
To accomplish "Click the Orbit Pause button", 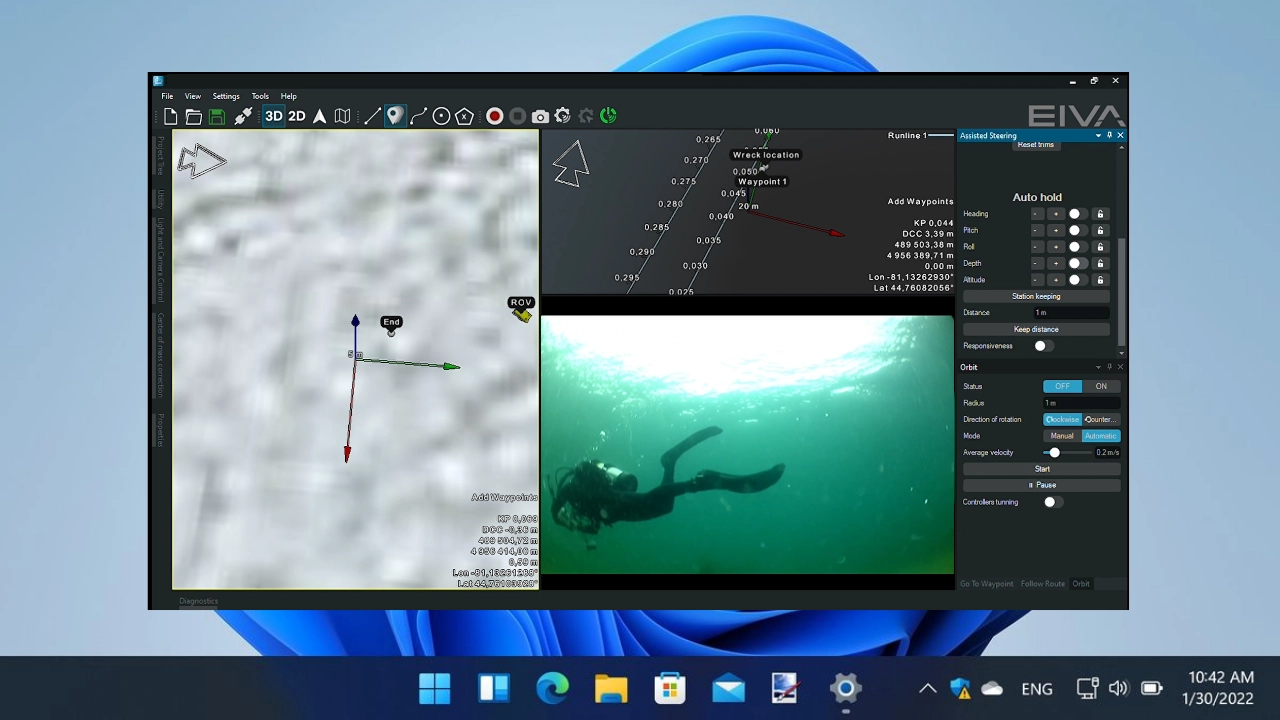I will [x=1042, y=485].
